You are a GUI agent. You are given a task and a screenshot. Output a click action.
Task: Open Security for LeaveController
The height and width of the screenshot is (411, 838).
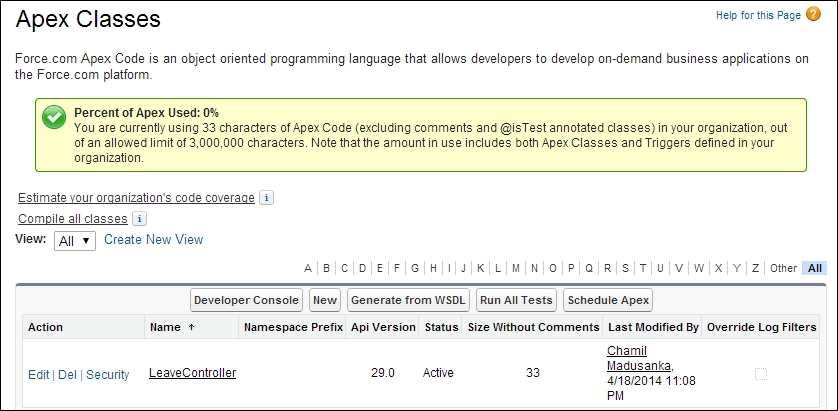[108, 375]
